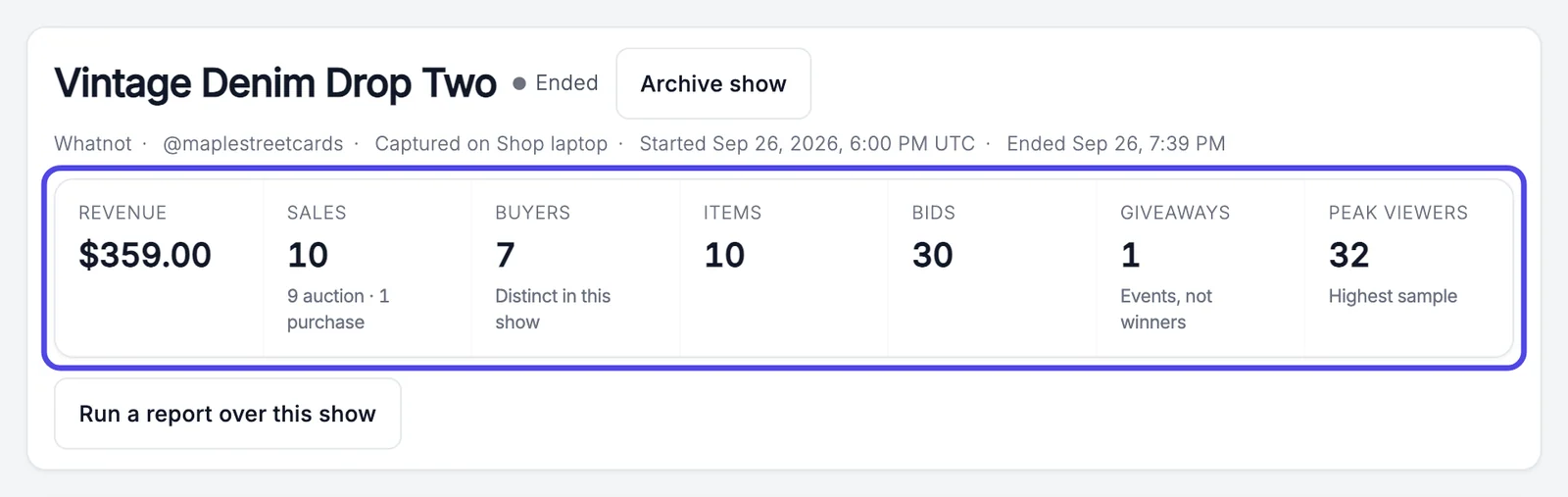This screenshot has height=497, width=1568.
Task: Click the gray Ended status dot
Action: [519, 84]
